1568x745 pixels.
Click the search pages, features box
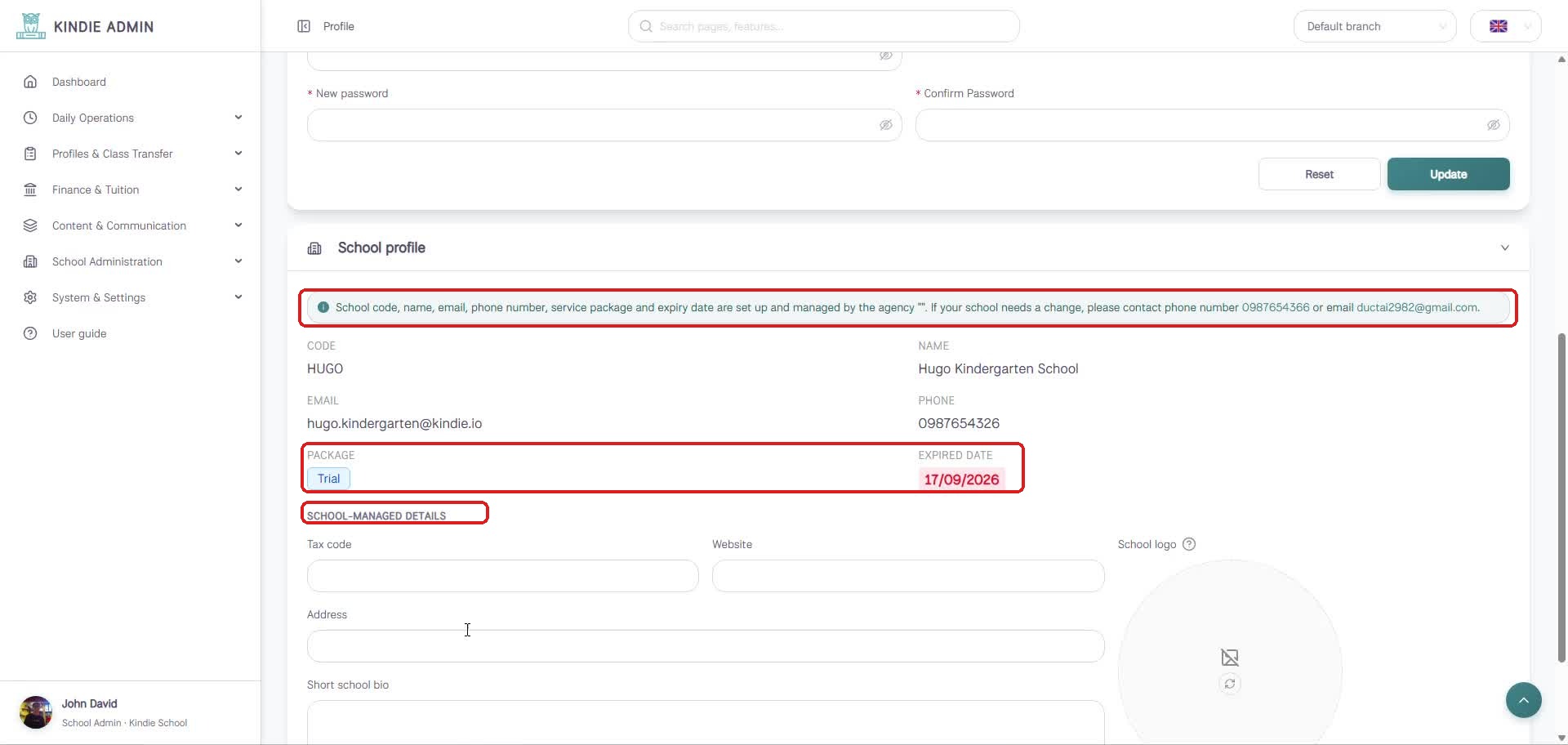(823, 26)
